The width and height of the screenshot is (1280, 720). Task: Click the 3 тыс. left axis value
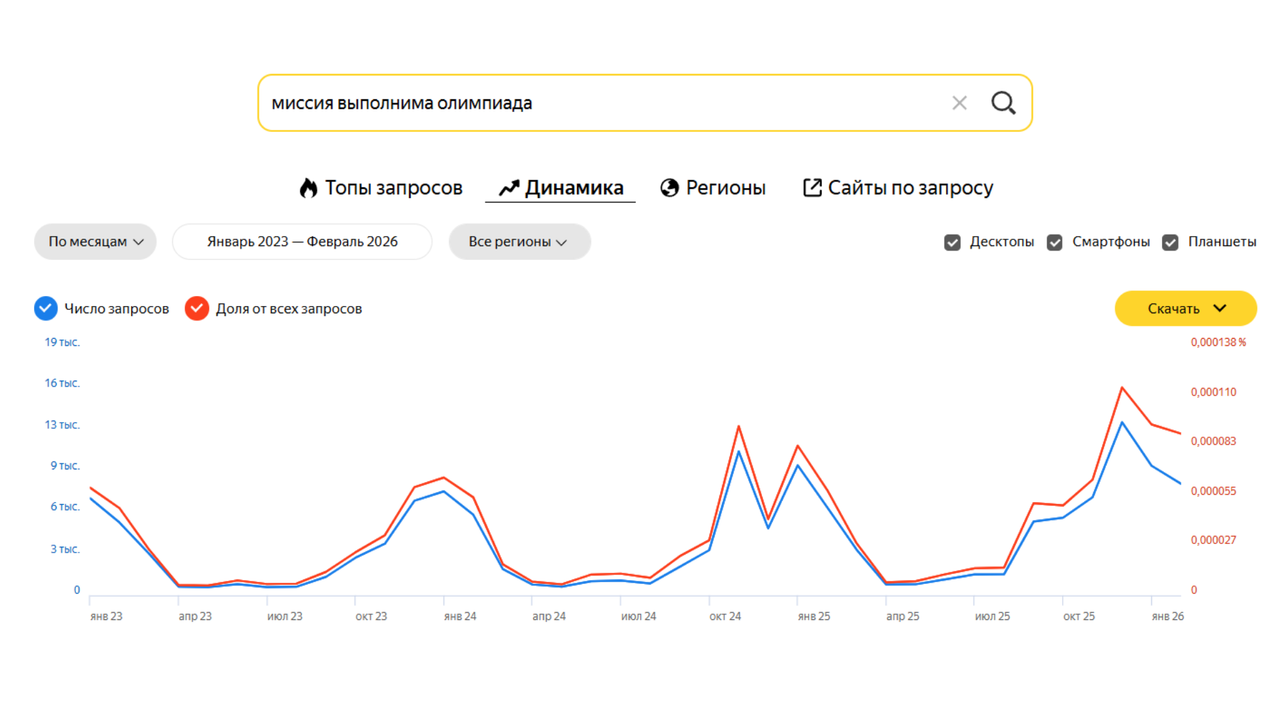click(x=65, y=549)
